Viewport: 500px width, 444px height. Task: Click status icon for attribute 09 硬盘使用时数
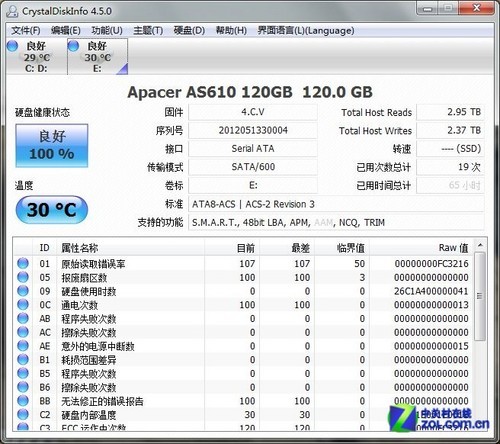23,291
